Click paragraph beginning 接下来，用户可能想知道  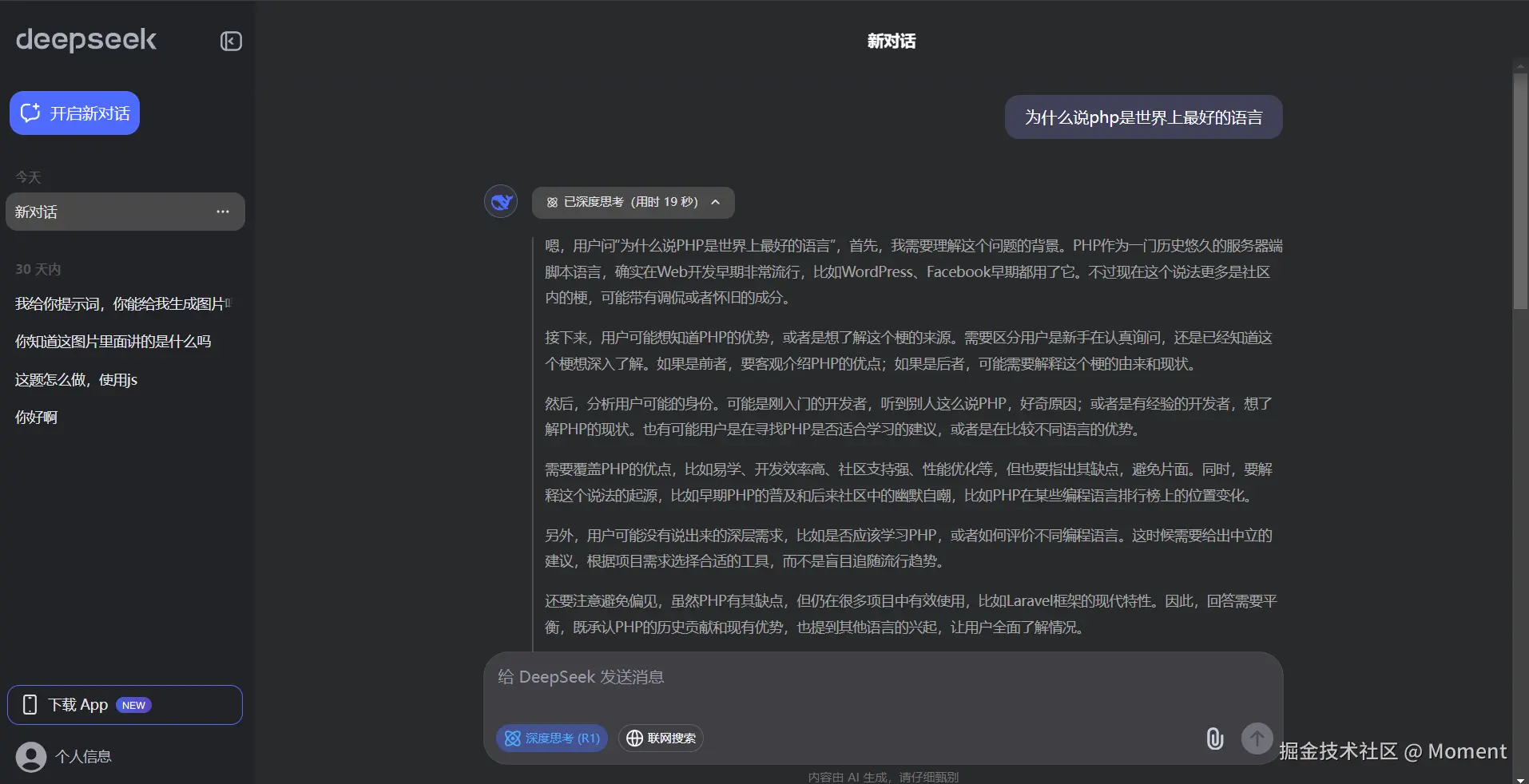tap(908, 351)
